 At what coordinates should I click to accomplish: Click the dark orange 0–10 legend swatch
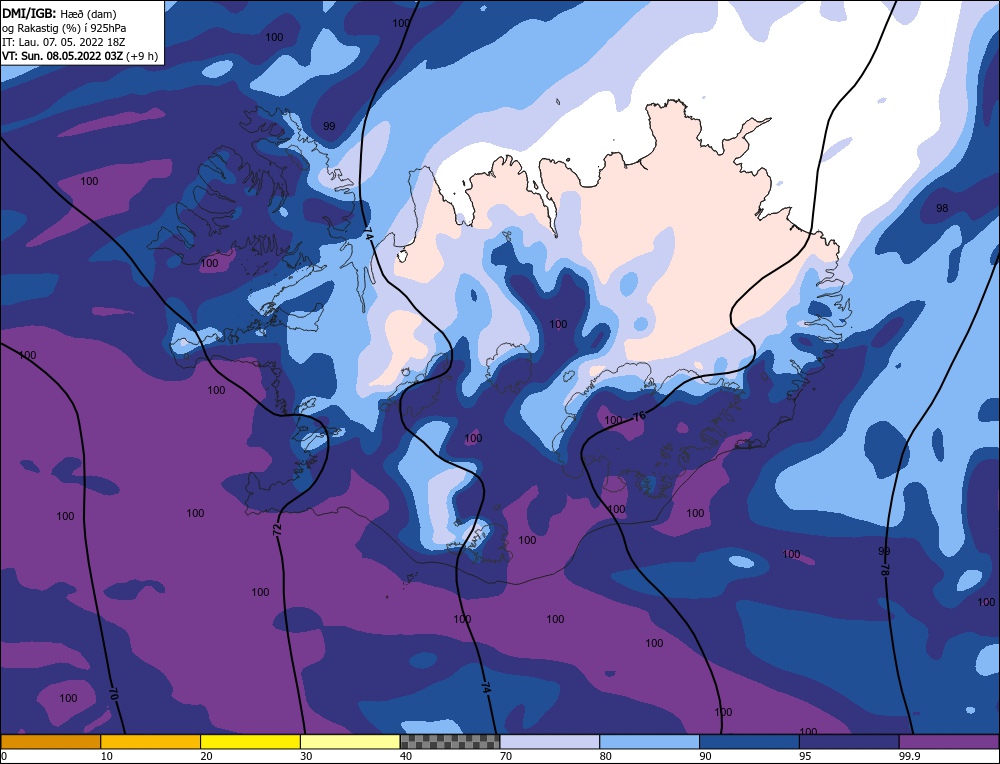50,742
